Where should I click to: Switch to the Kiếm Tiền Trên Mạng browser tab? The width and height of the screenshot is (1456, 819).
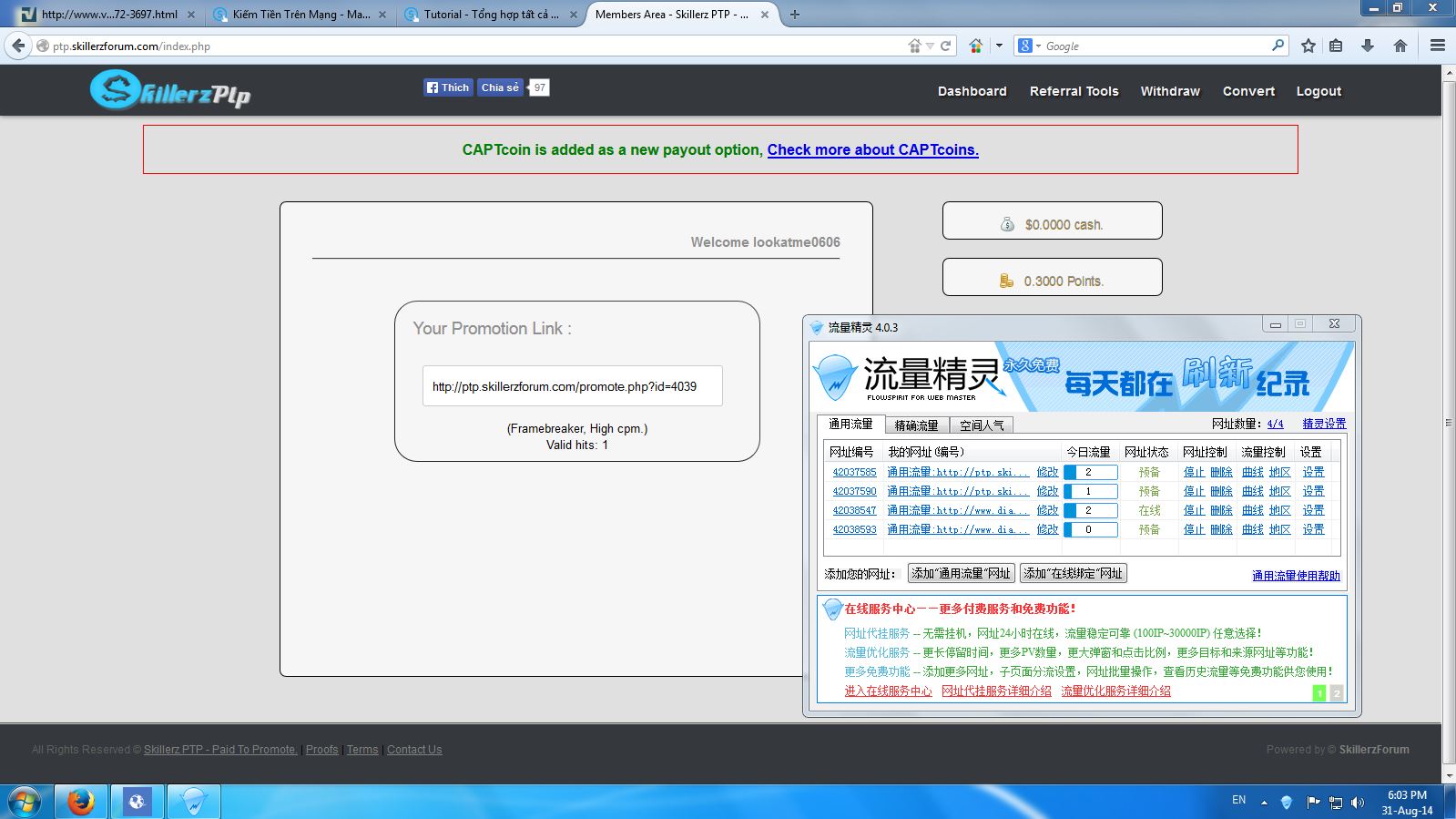[x=300, y=15]
